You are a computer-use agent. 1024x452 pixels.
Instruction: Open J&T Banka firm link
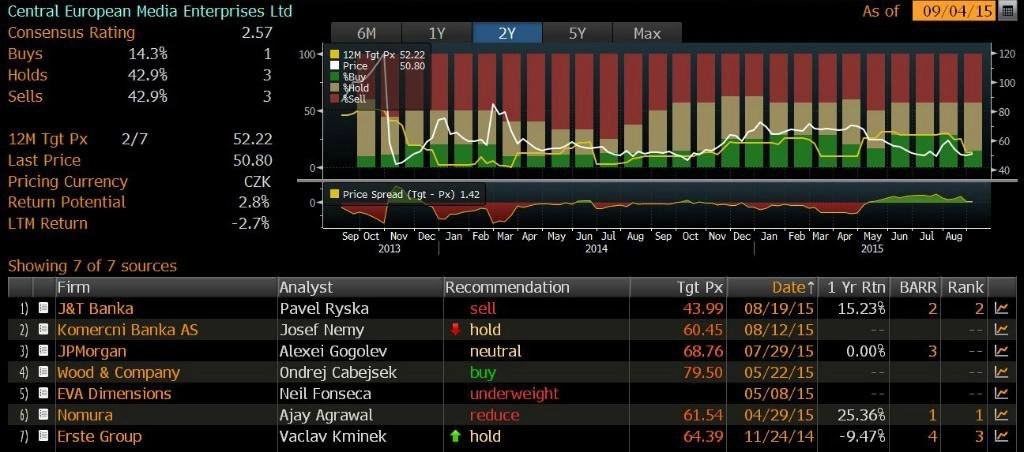pos(95,308)
